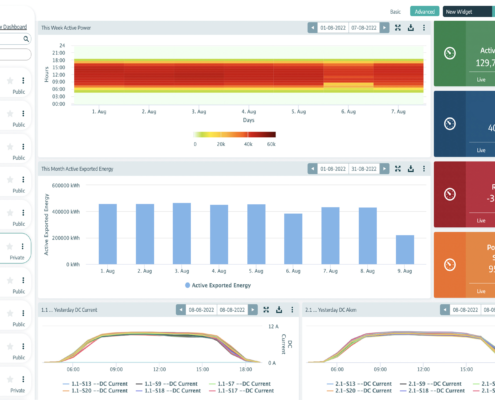Download 1.1 Yesterday DC Current data
Image resolution: width=495 pixels, height=400 pixels.
(x=279, y=310)
